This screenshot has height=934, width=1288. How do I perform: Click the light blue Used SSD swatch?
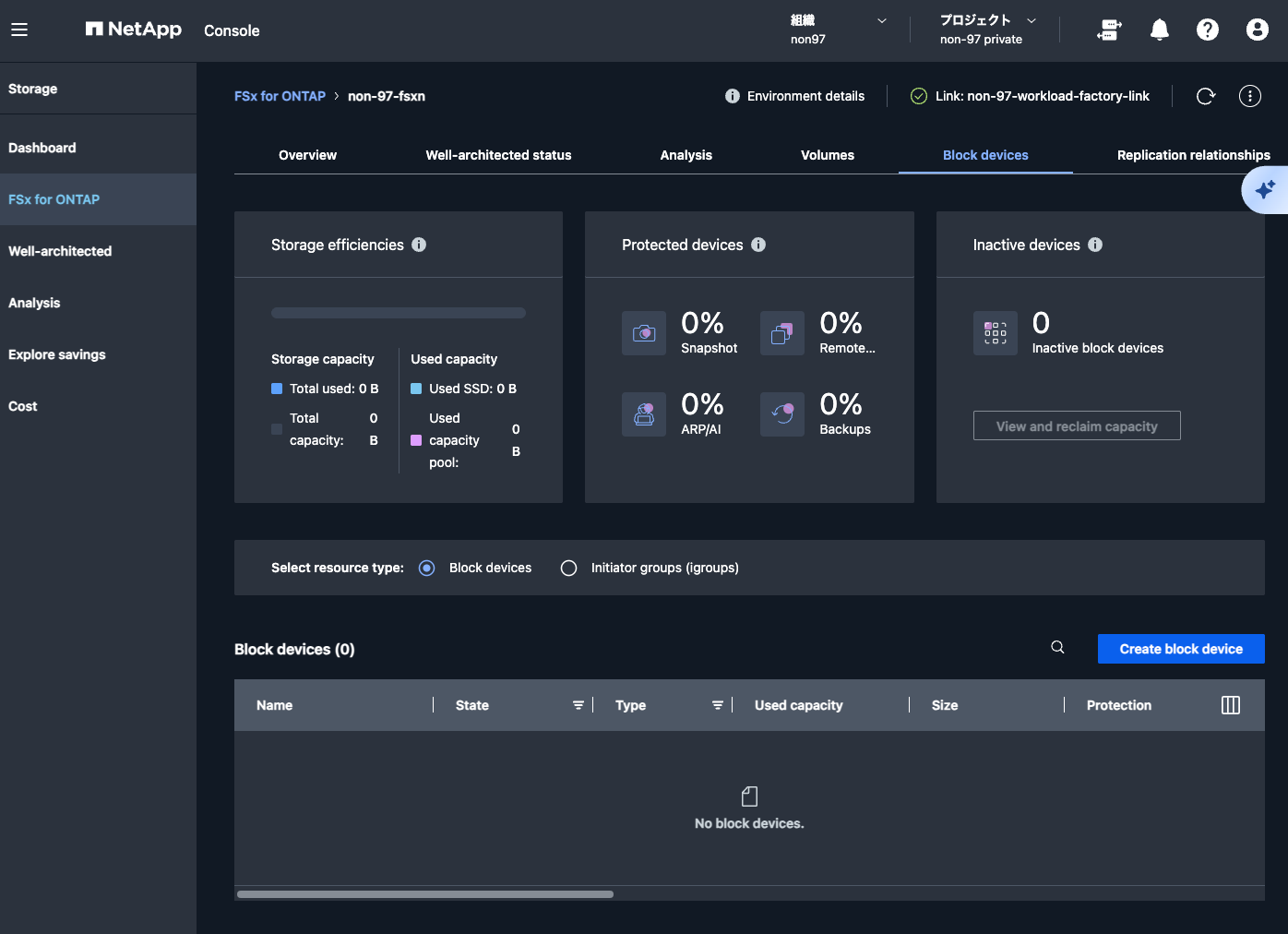coord(416,389)
